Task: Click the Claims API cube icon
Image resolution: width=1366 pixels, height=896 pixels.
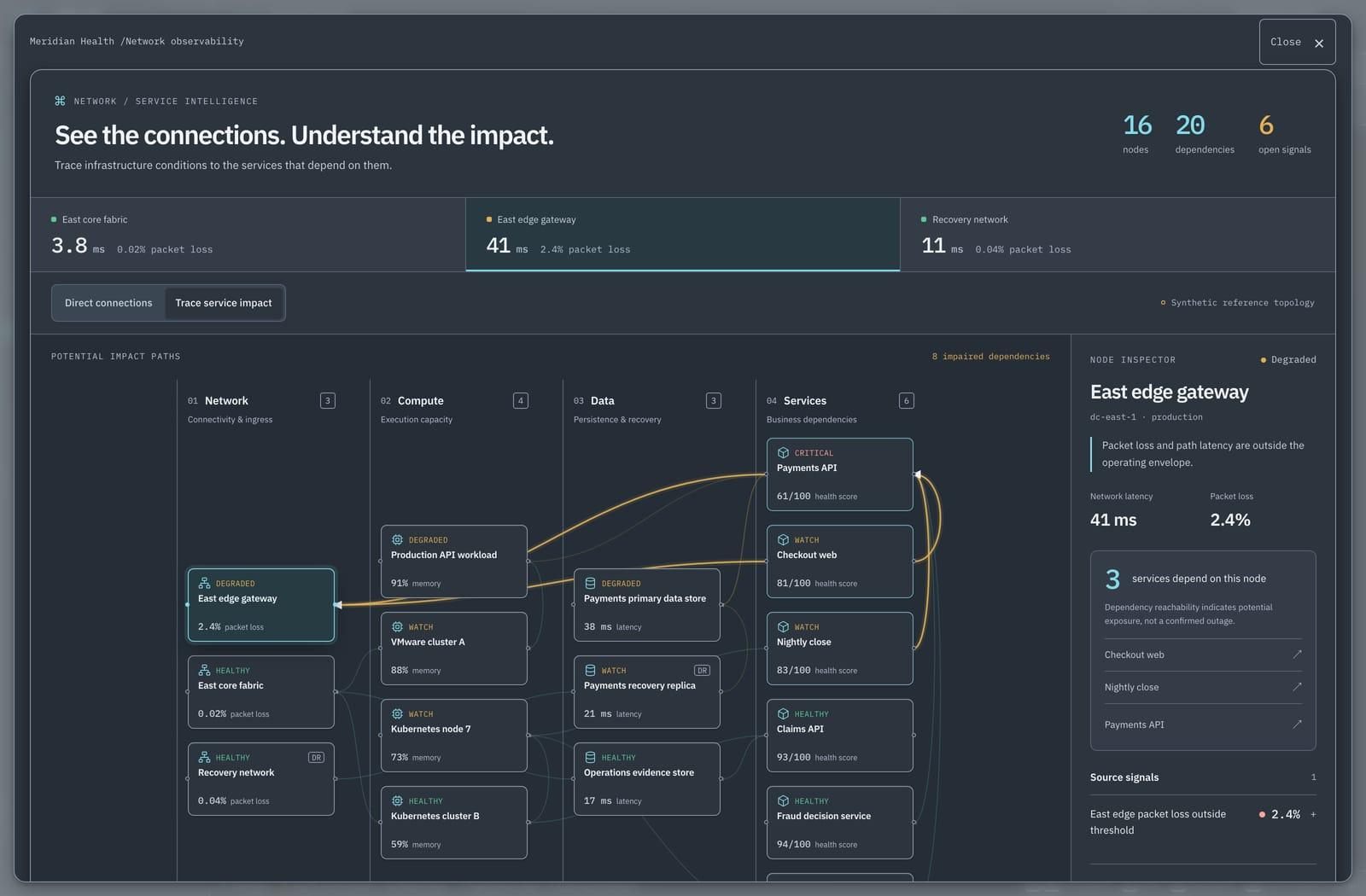Action: [x=783, y=714]
